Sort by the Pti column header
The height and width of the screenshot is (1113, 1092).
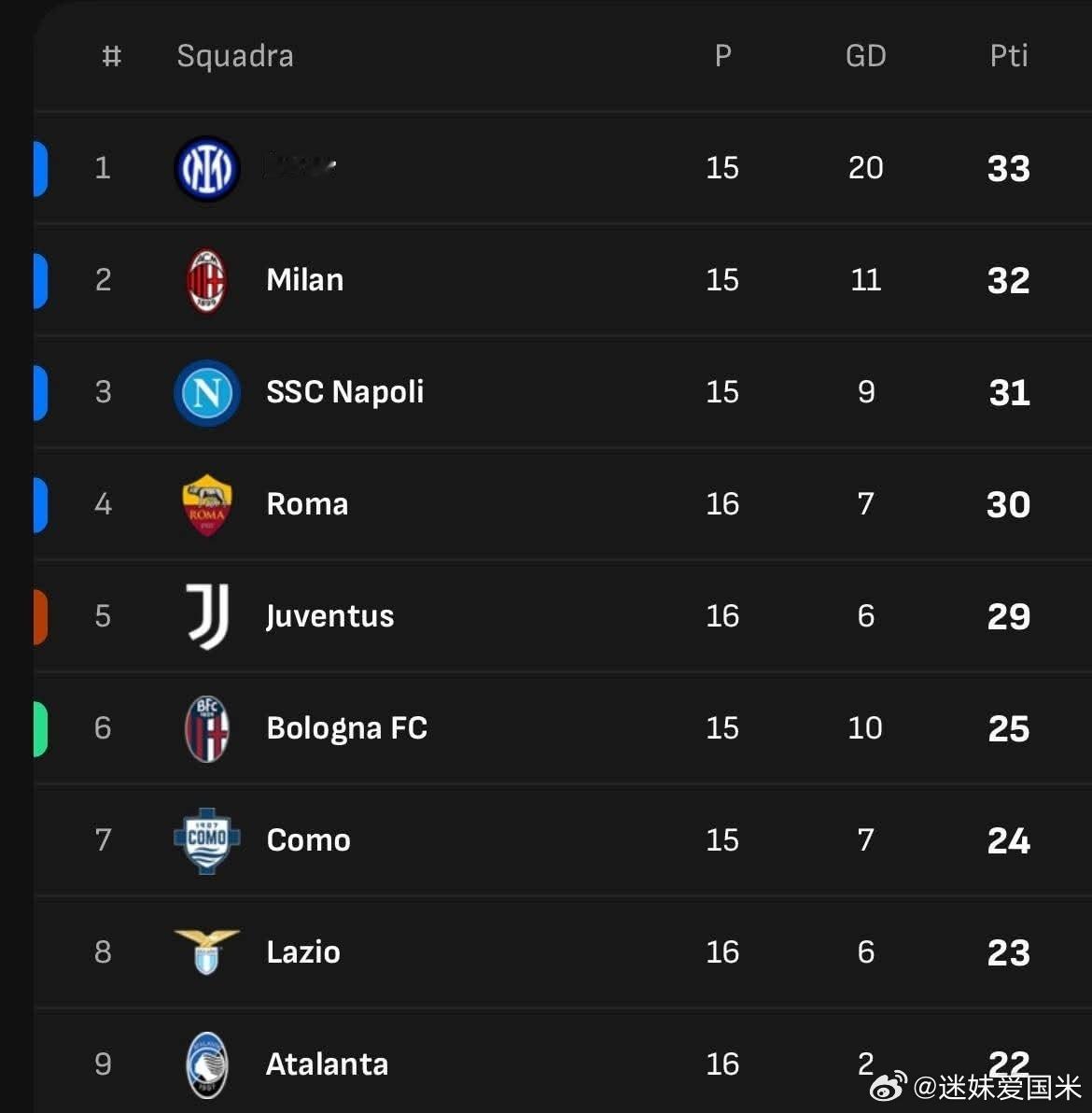click(x=1008, y=55)
